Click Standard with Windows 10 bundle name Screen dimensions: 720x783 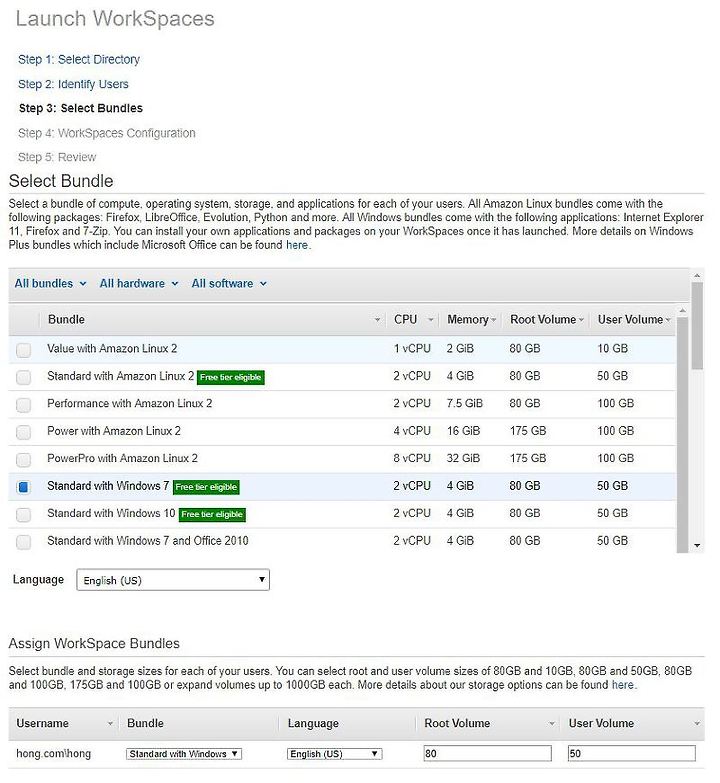point(111,514)
